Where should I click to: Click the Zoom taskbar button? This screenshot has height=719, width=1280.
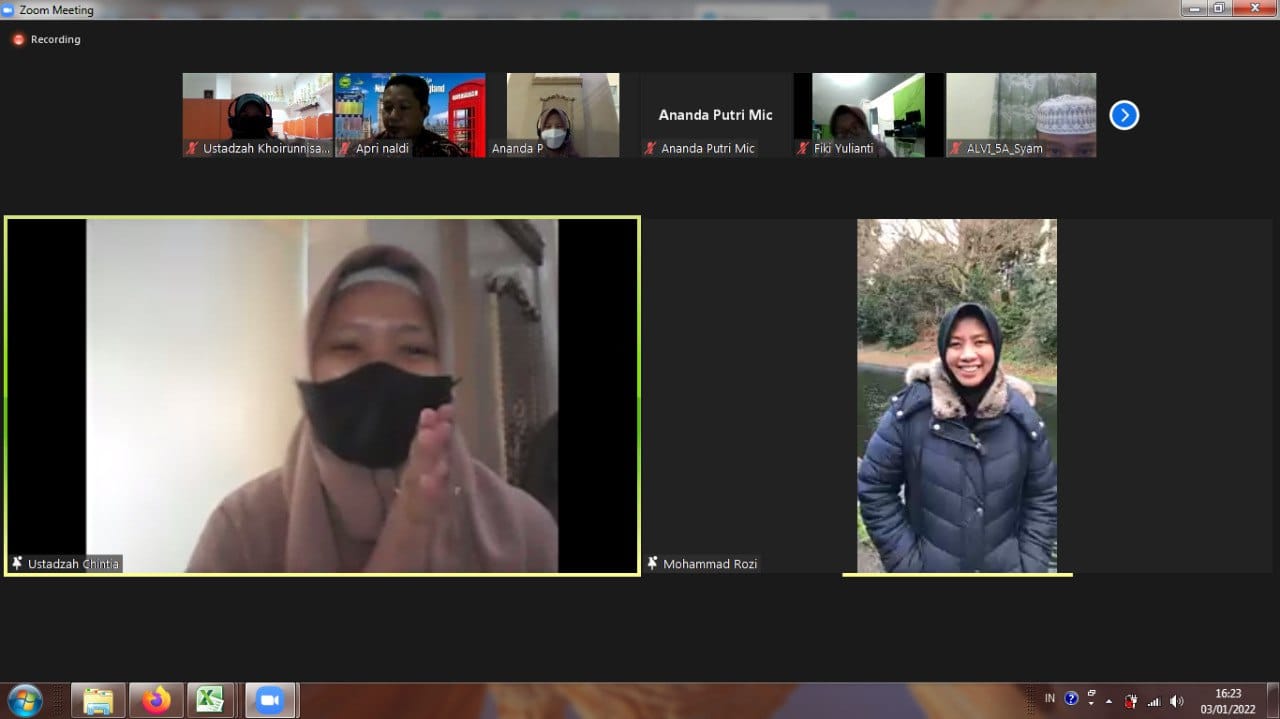[269, 700]
